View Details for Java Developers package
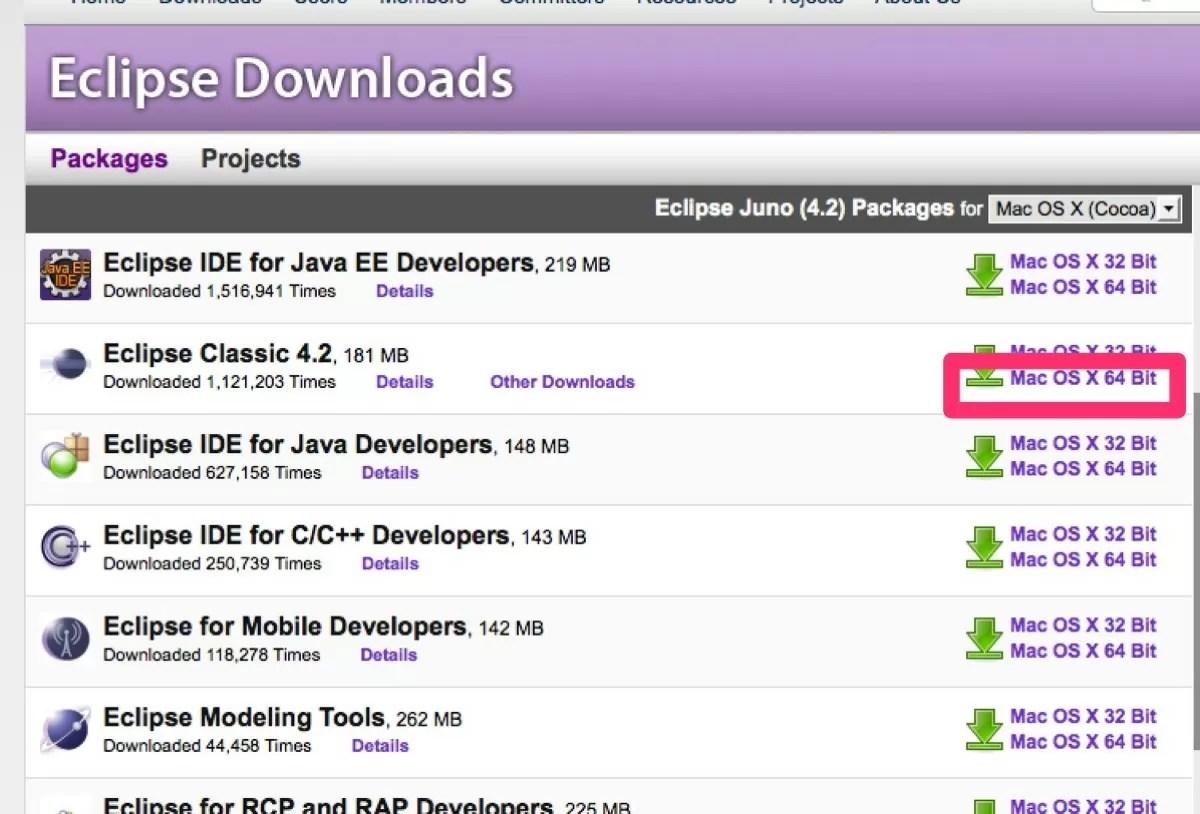Viewport: 1200px width, 814px height. [390, 473]
